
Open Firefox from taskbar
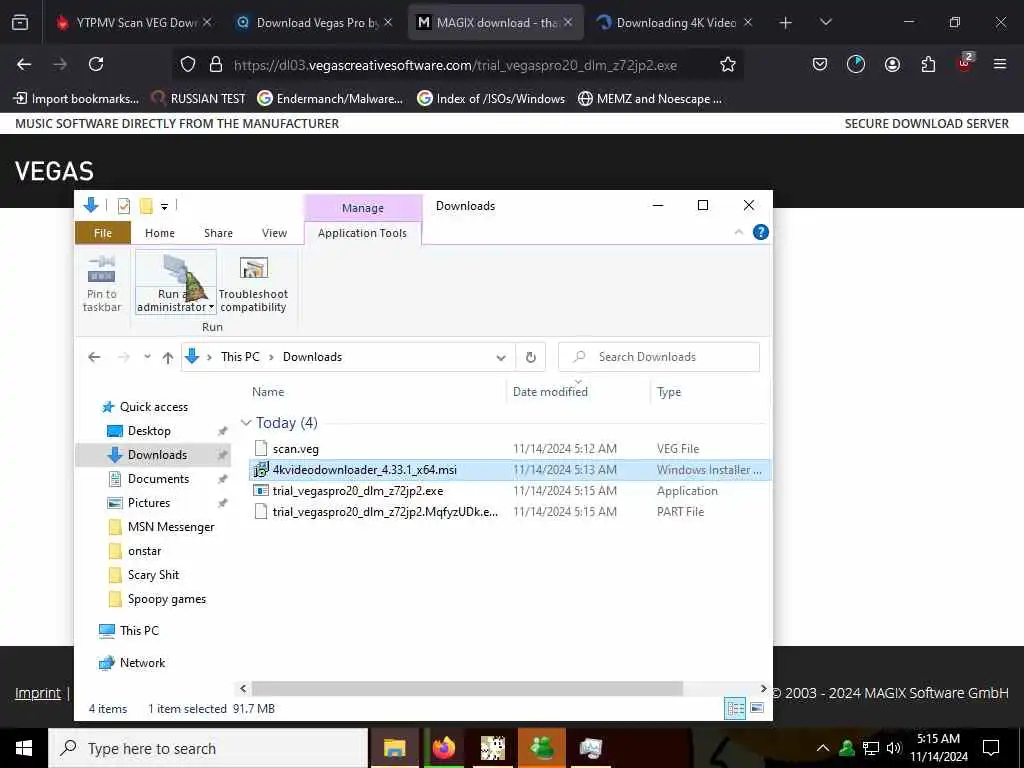point(443,748)
